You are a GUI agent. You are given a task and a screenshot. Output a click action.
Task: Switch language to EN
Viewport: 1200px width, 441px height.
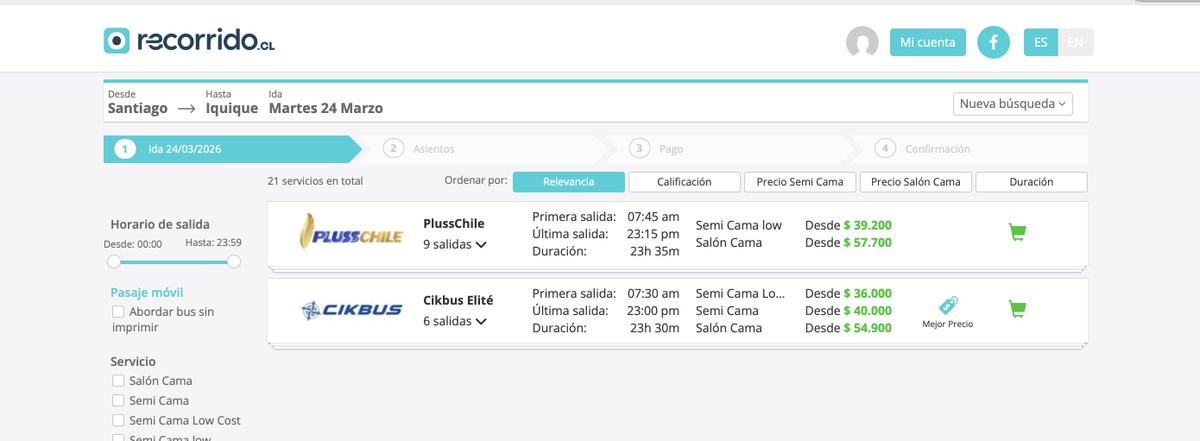(x=1075, y=42)
